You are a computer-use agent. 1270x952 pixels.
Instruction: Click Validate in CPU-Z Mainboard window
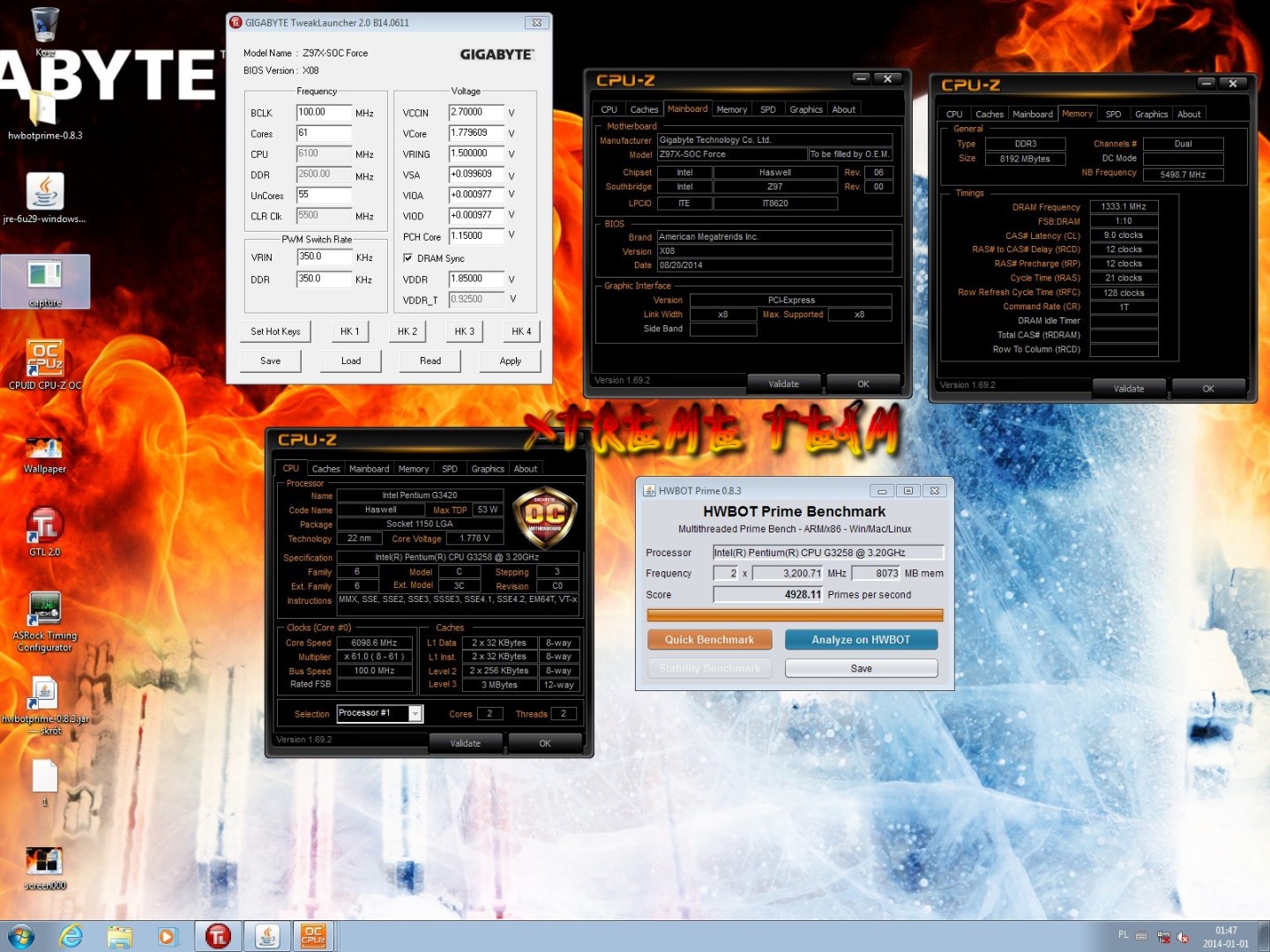coord(784,383)
